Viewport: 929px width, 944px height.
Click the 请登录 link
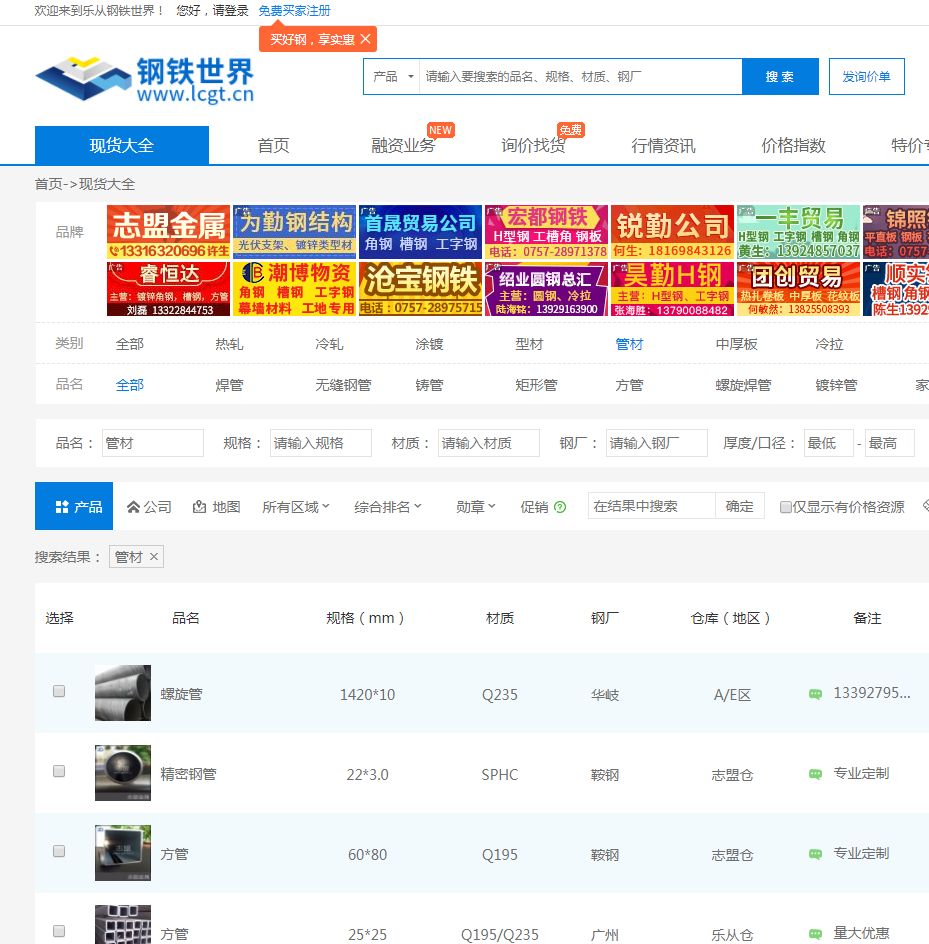[231, 11]
